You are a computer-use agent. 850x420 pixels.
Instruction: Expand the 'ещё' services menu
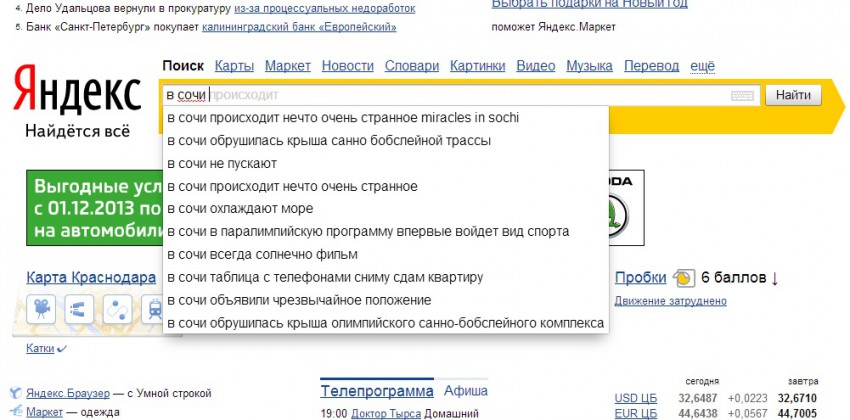tap(703, 66)
